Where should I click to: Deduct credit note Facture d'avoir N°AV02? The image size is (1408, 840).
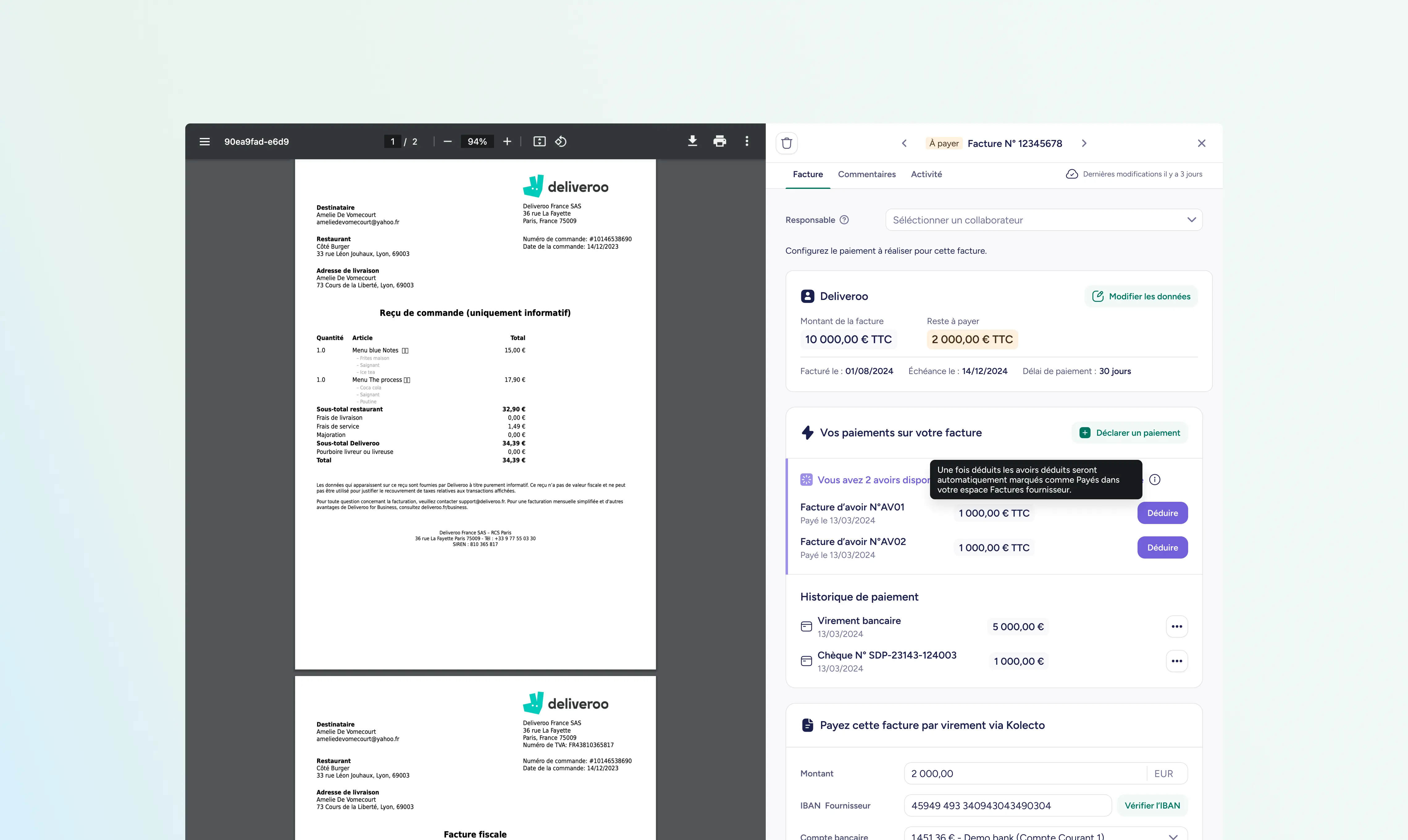click(x=1162, y=548)
